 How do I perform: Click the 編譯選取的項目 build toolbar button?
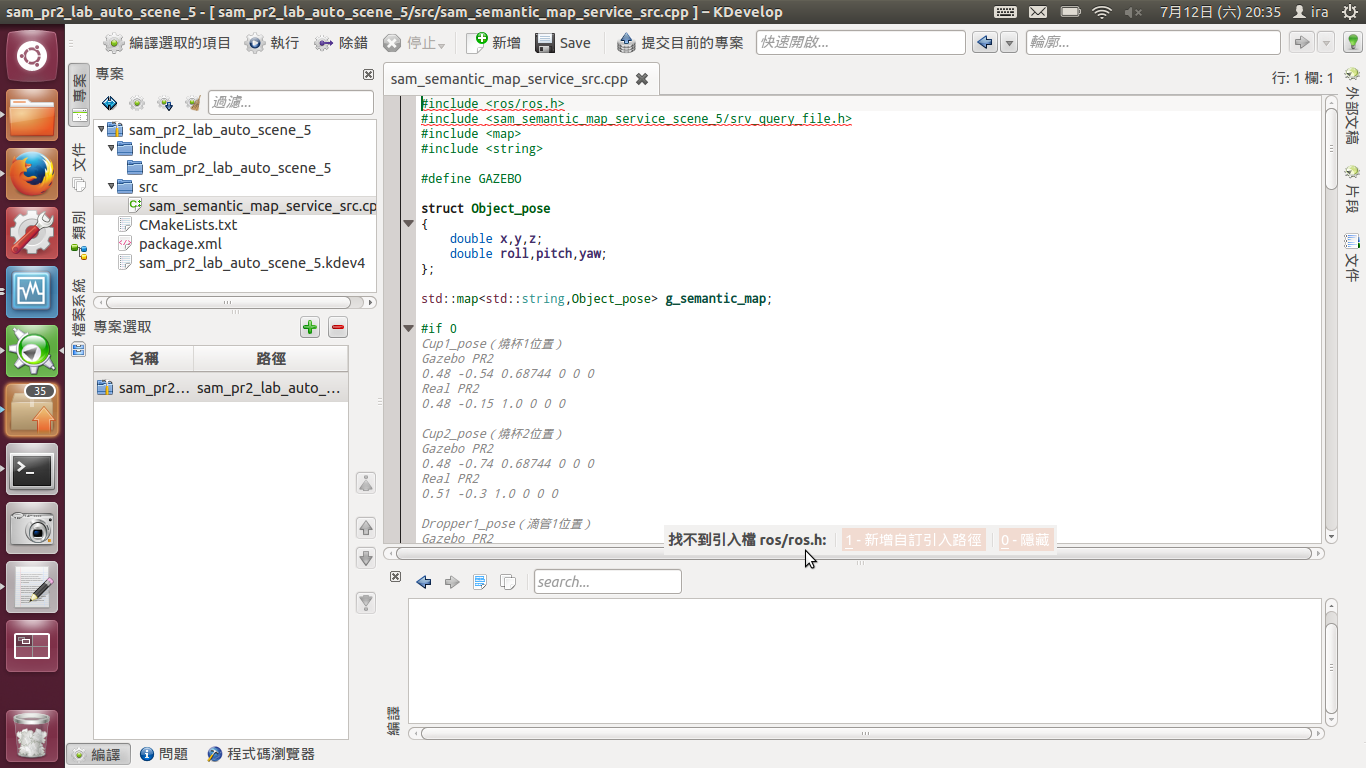tap(167, 43)
